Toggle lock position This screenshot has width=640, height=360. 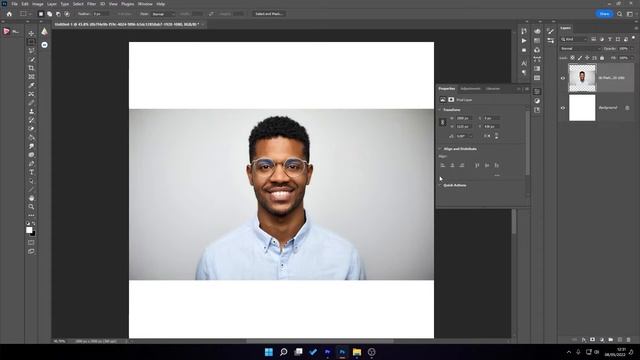point(587,58)
